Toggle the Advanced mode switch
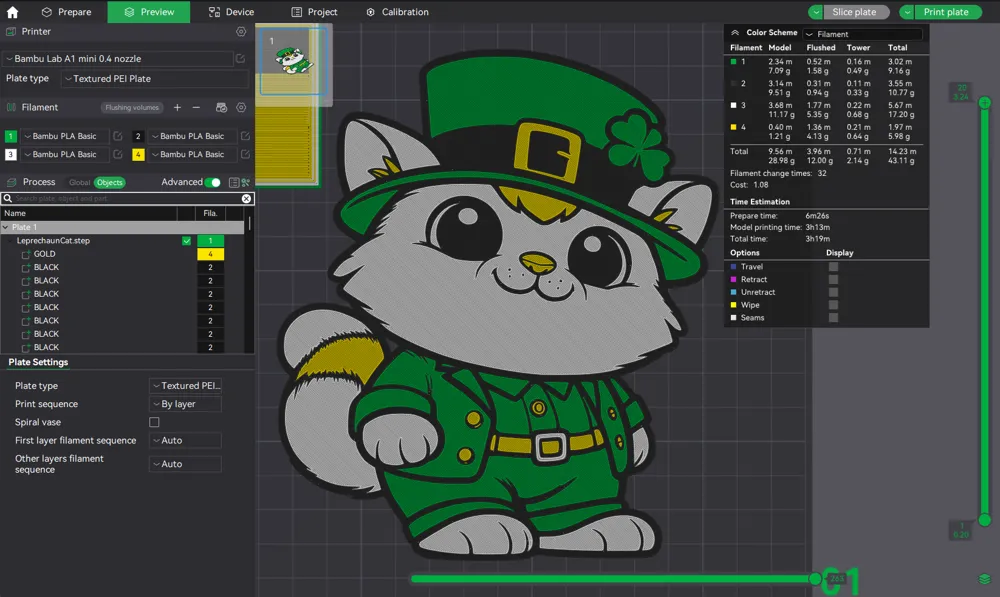The image size is (1000, 597). (212, 182)
